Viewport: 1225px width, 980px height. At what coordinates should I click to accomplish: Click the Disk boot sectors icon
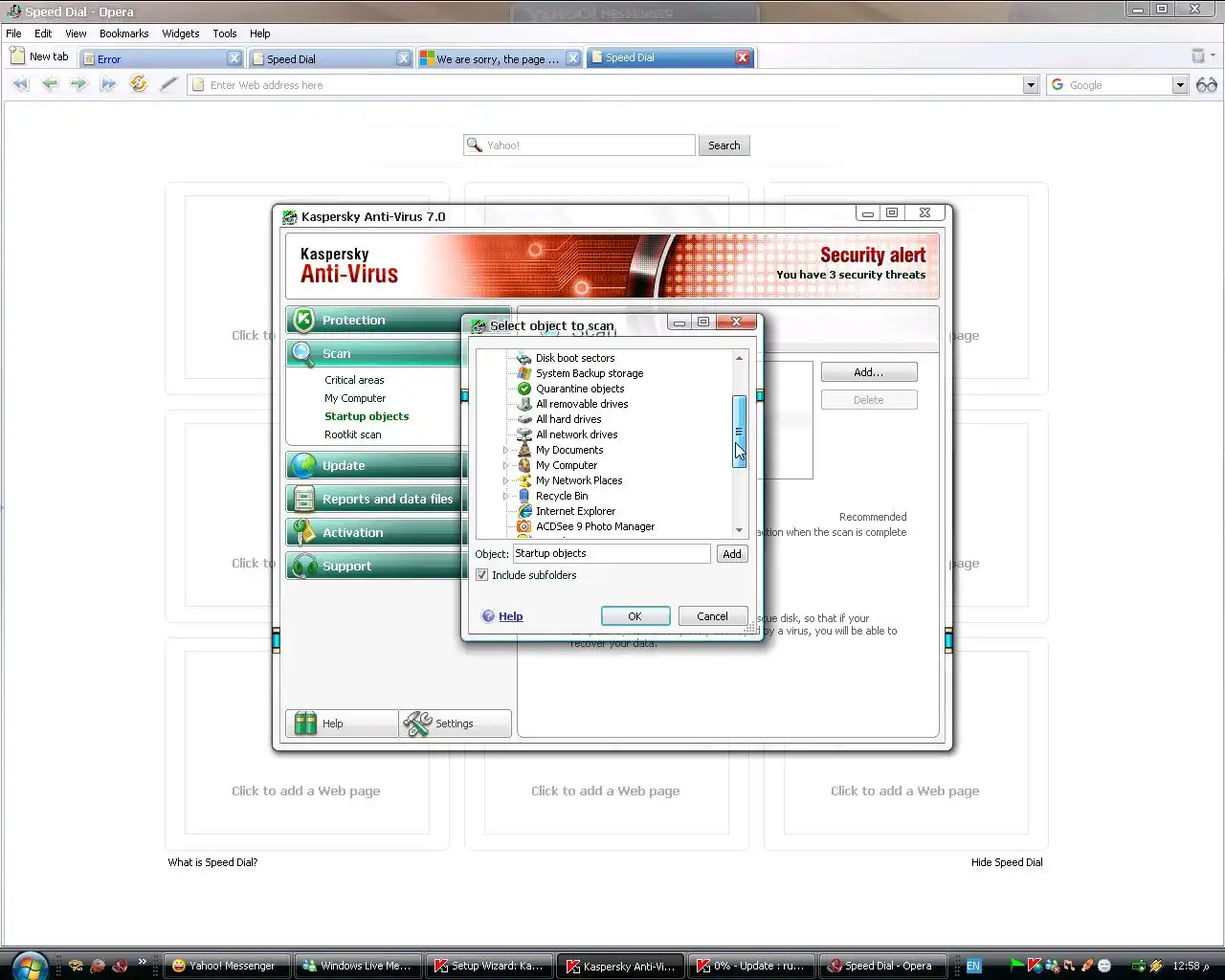point(523,358)
